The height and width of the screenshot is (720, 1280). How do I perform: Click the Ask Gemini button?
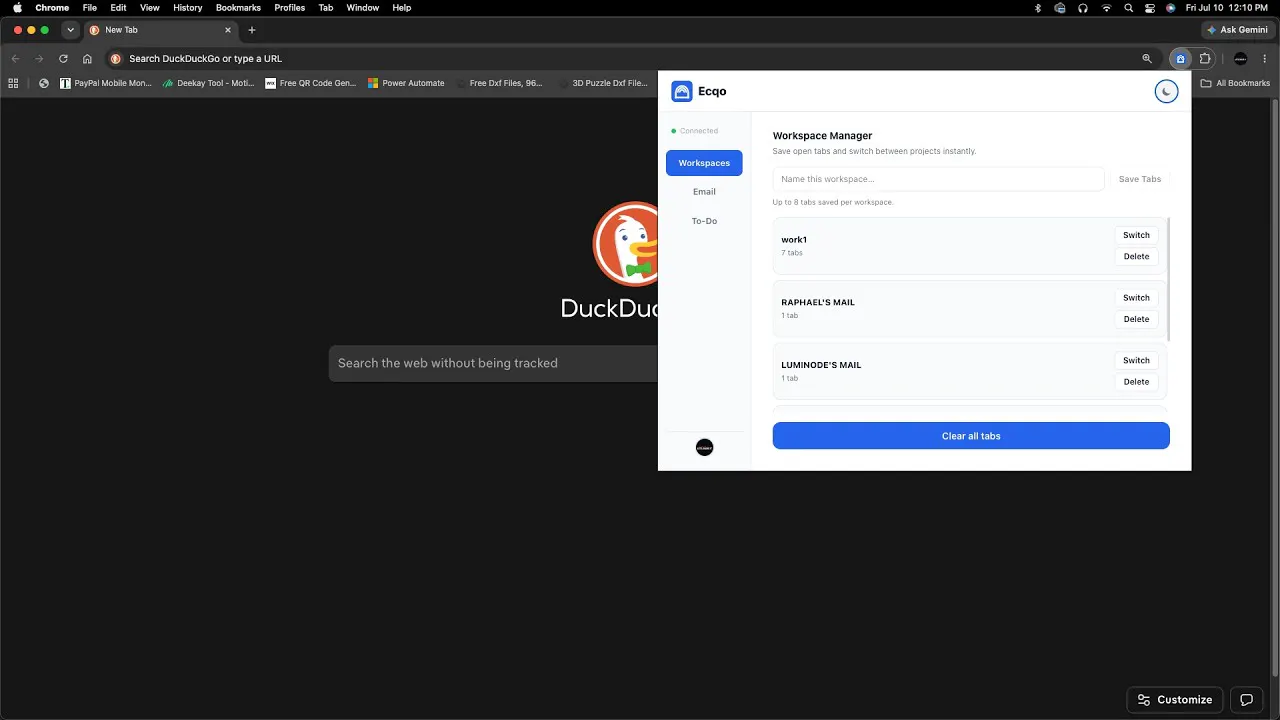point(1237,30)
